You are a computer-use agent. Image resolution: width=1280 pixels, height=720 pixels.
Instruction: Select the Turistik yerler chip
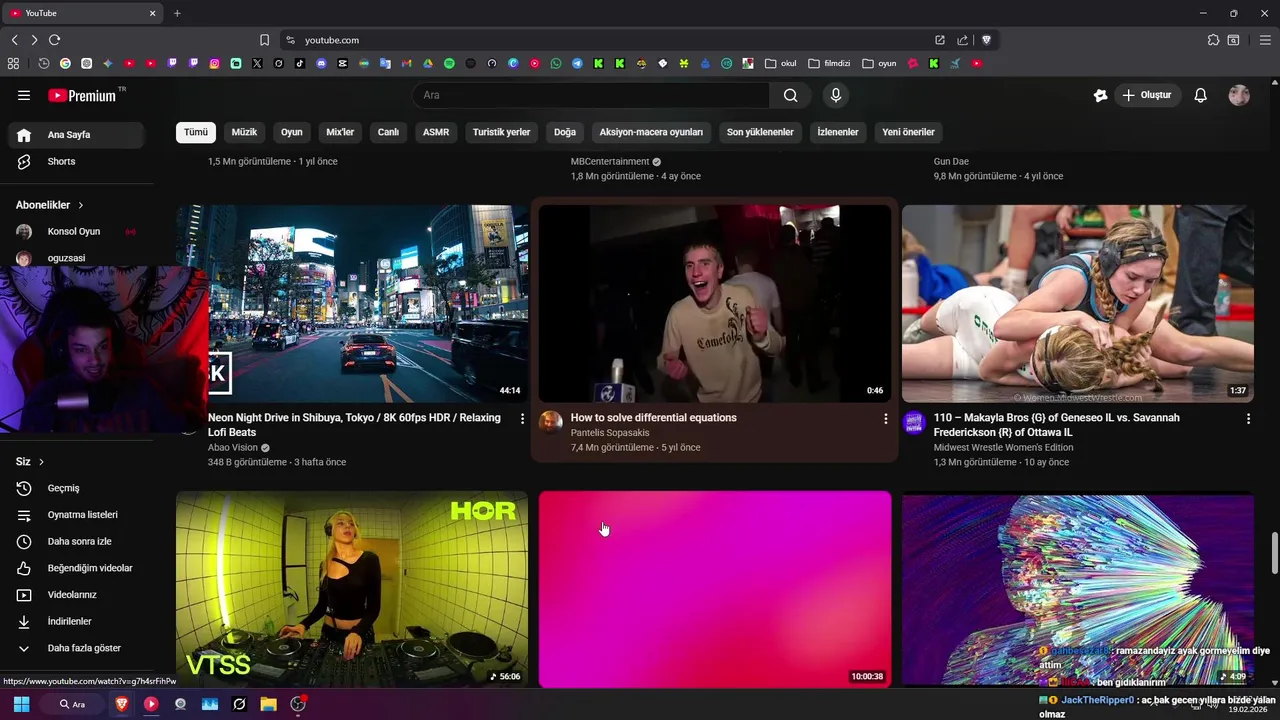click(502, 132)
